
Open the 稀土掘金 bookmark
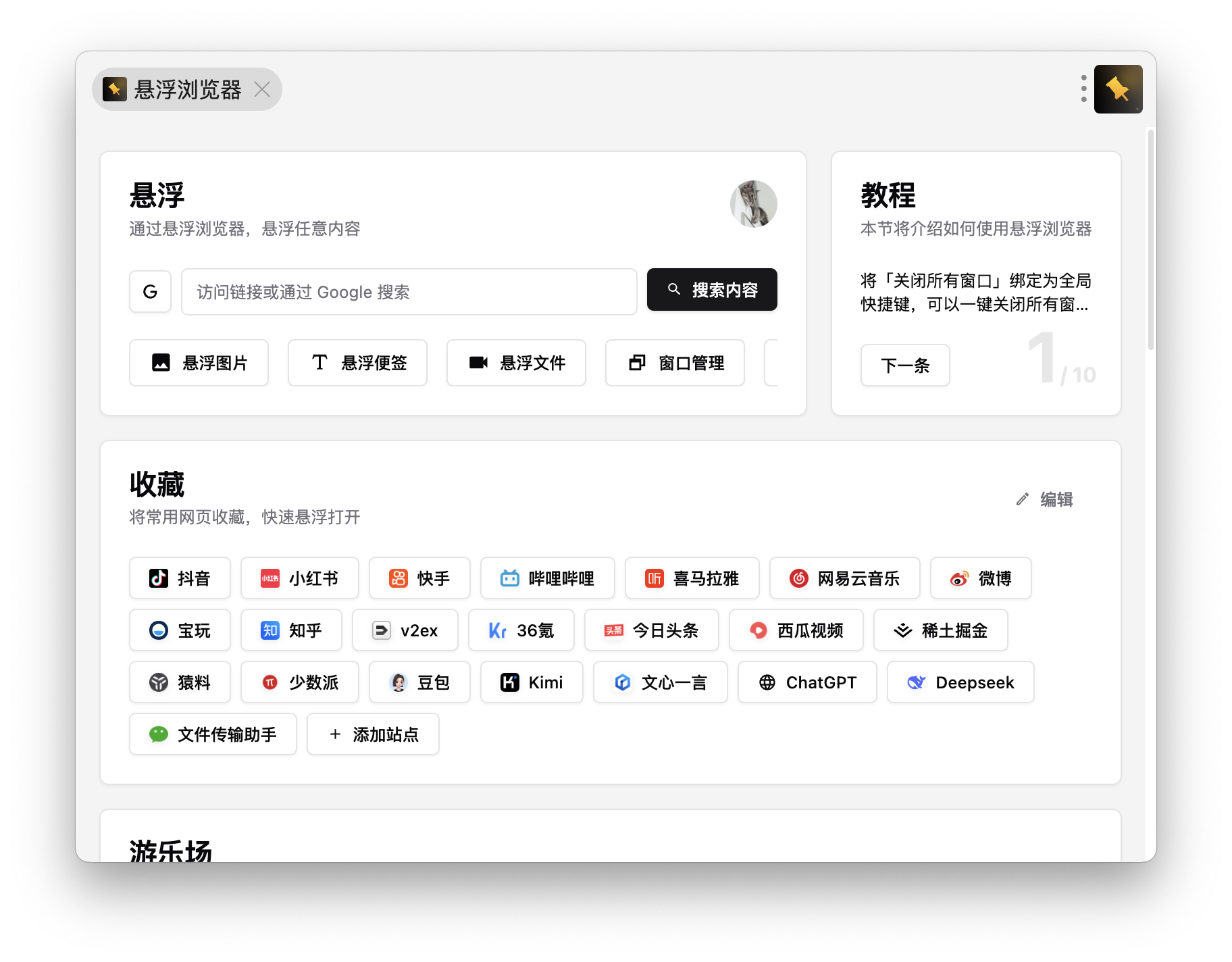[941, 630]
